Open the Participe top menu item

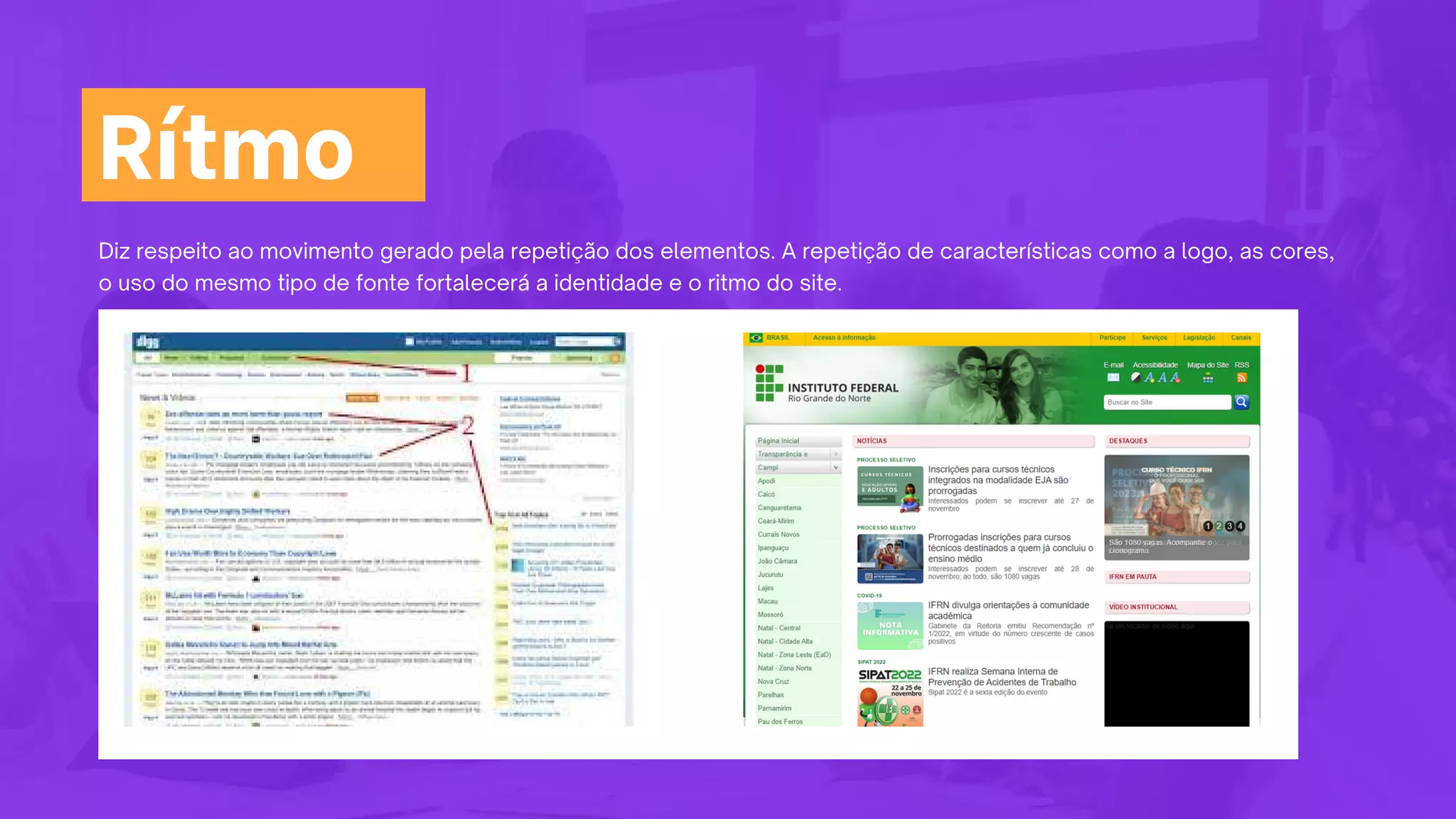[1112, 338]
